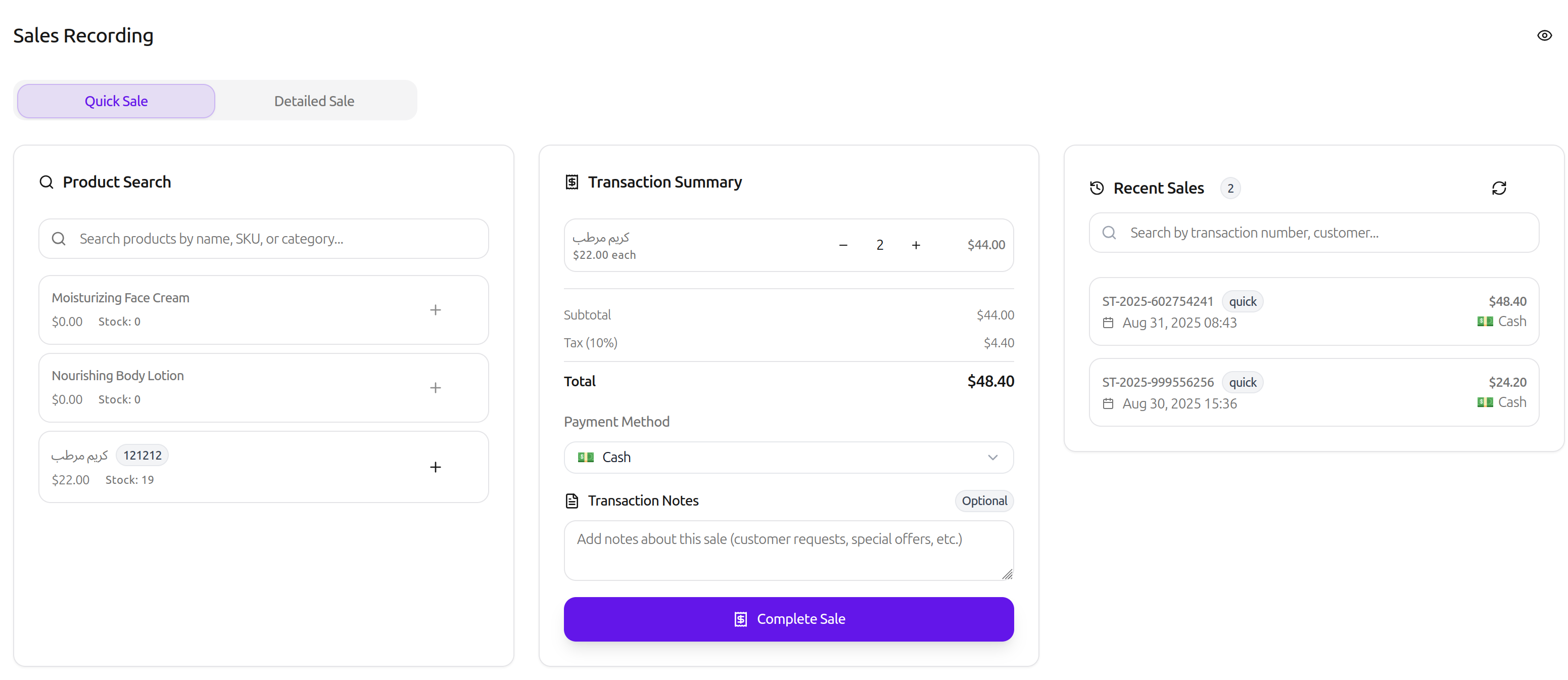Viewport: 1568px width, 680px height.
Task: Increase item quantity in Transaction Summary
Action: 916,245
